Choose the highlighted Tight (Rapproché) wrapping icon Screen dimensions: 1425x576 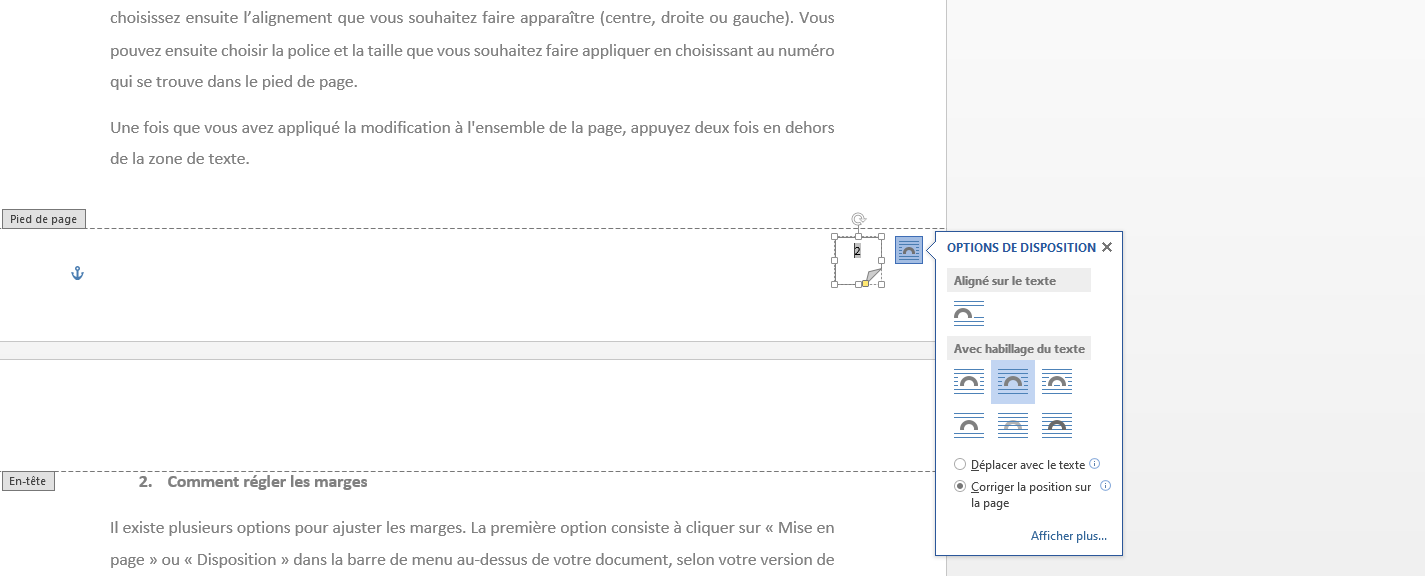point(1013,382)
